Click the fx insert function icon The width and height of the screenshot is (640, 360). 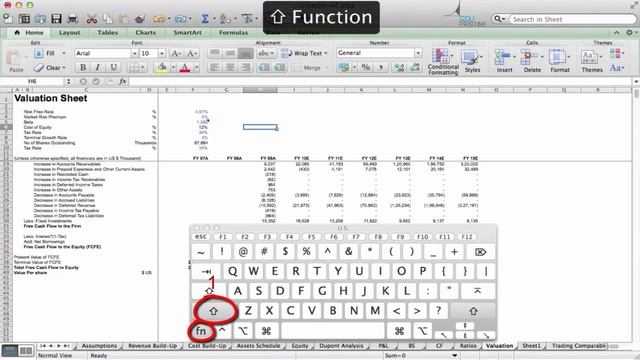122,81
